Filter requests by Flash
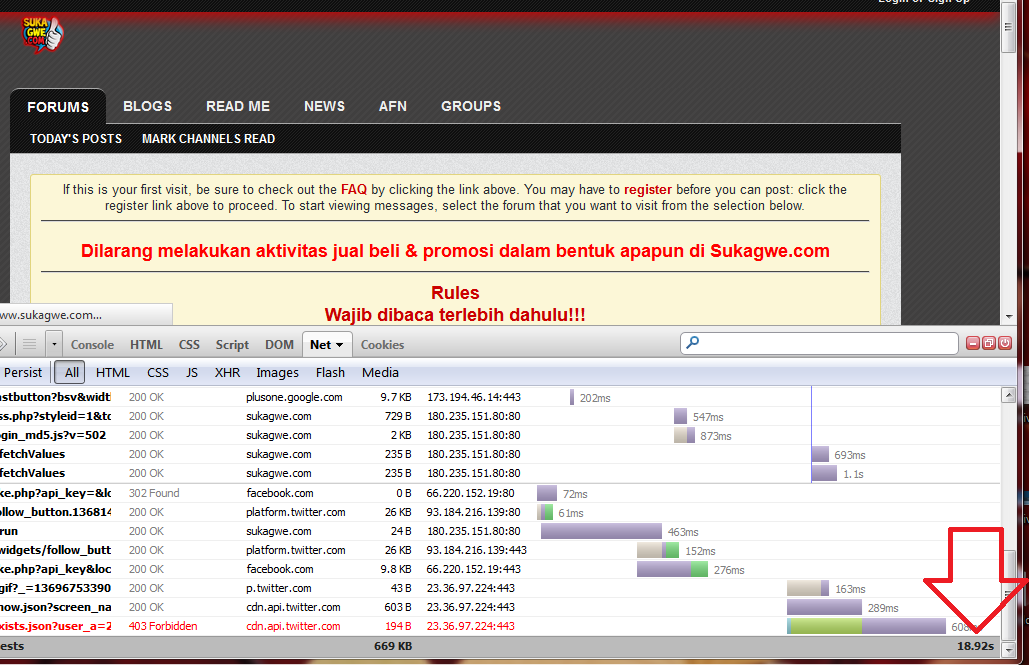Viewport: 1029px width, 665px height. point(330,372)
